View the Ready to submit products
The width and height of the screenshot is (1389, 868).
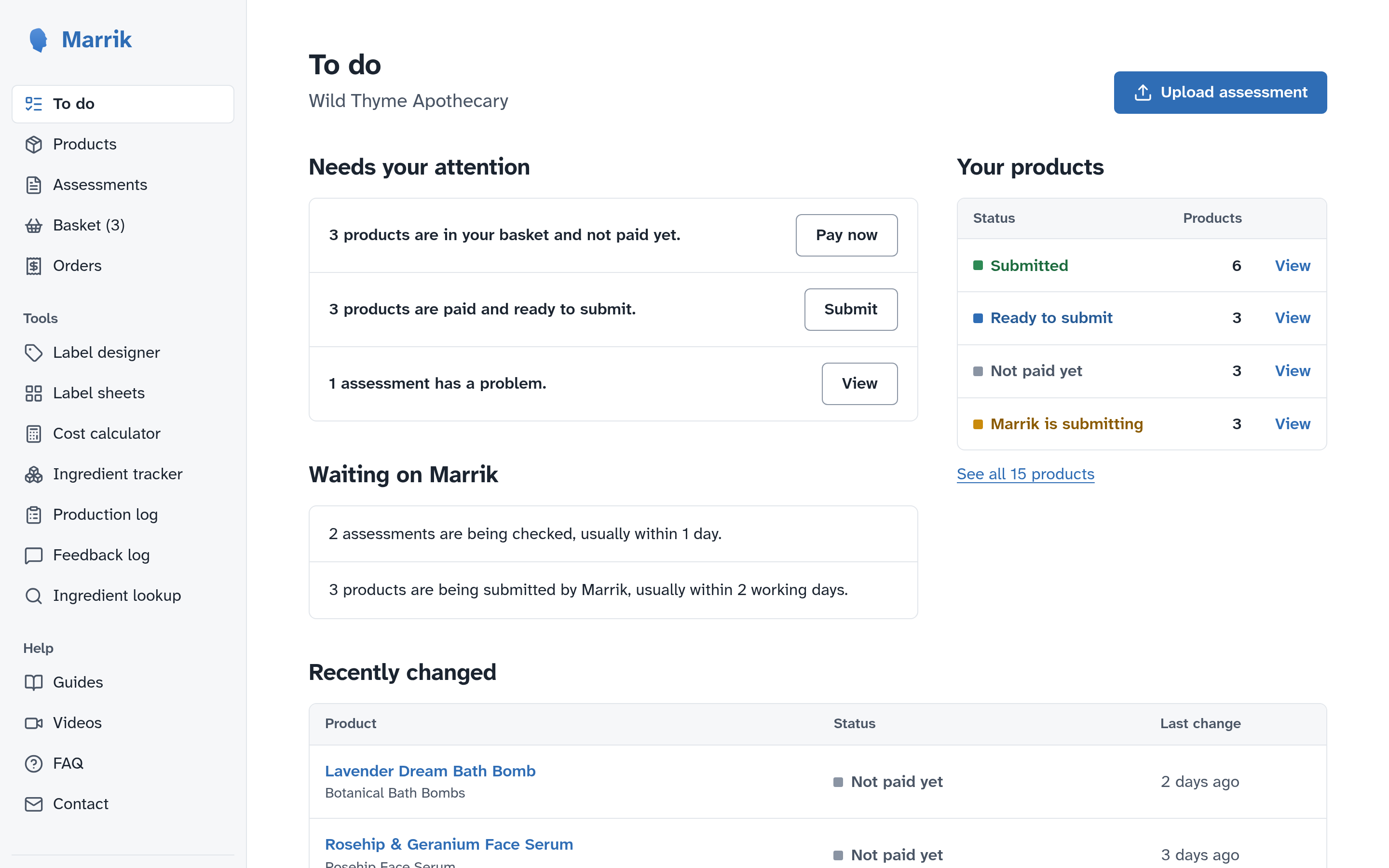coord(1293,318)
